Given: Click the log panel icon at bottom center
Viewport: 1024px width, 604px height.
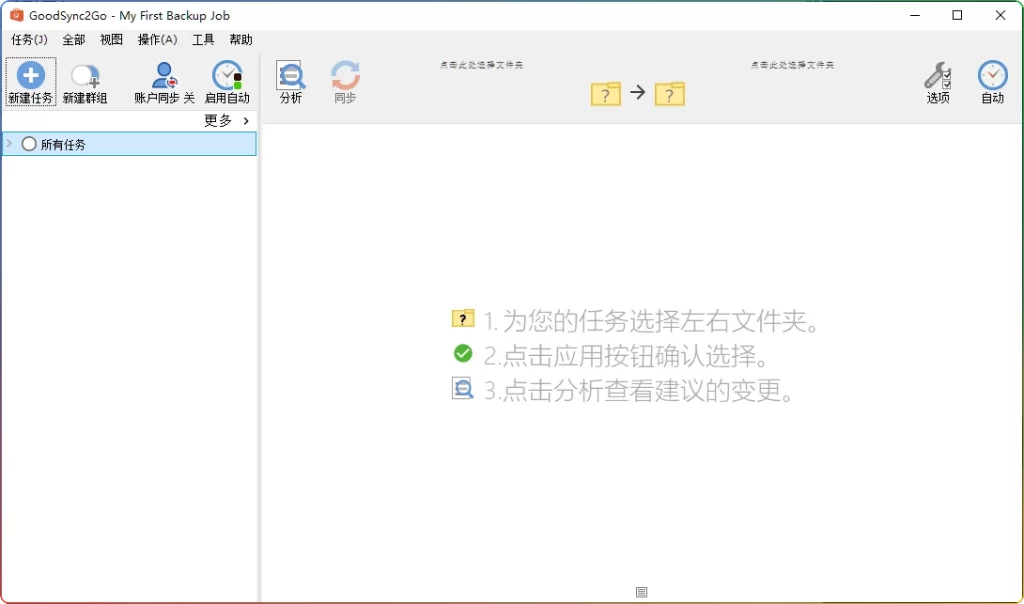Looking at the screenshot, I should coord(641,592).
